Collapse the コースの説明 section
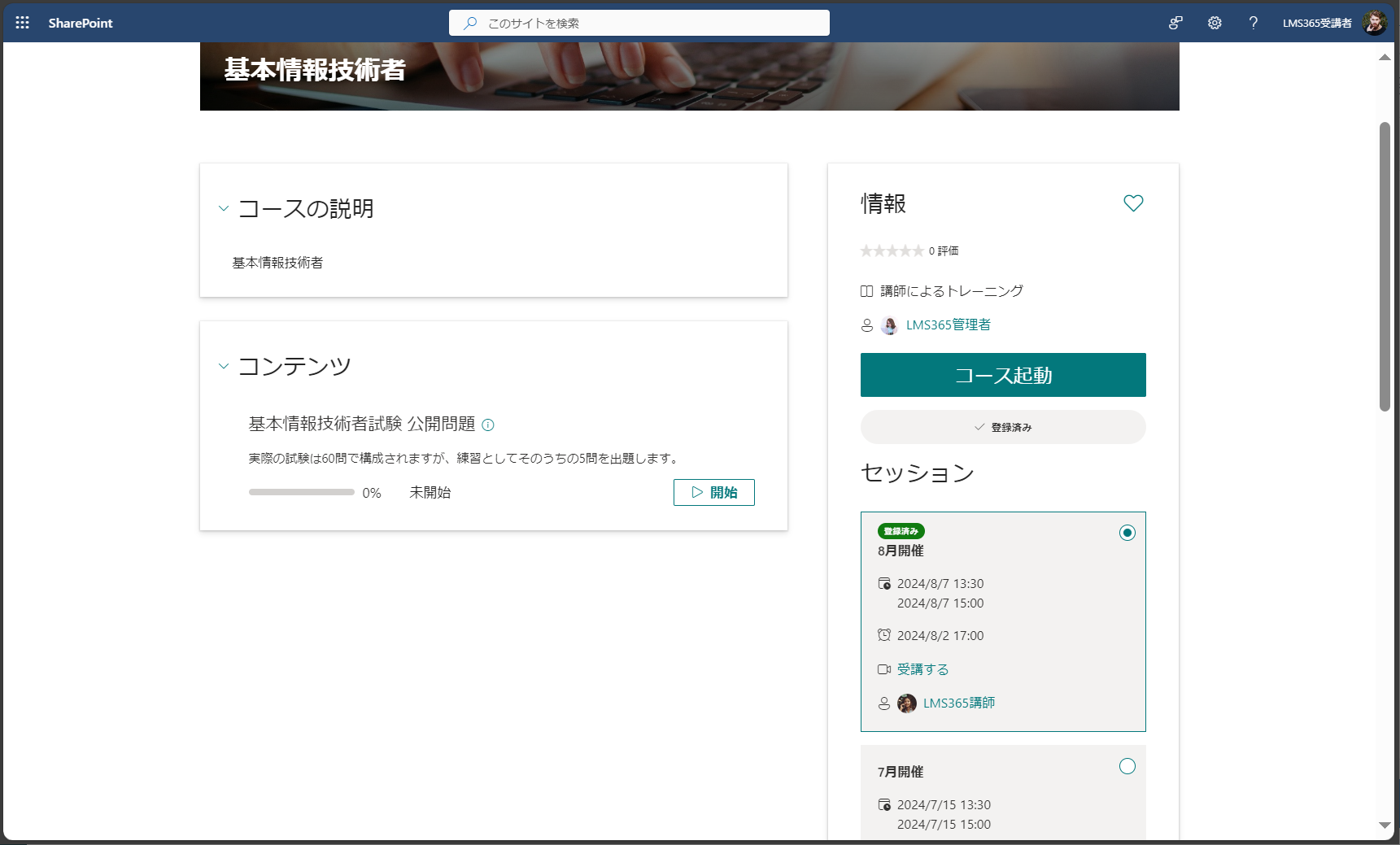The width and height of the screenshot is (1400, 845). tap(224, 208)
